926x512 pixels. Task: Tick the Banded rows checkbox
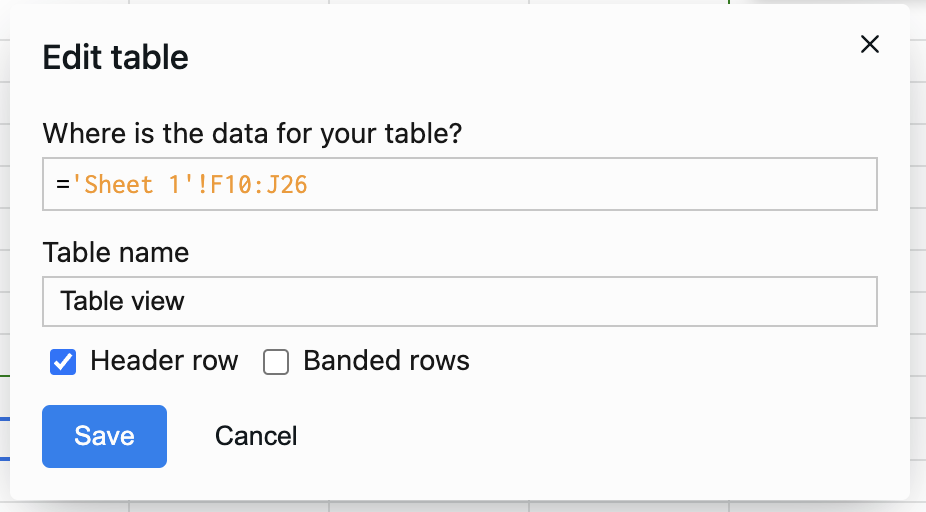click(276, 361)
